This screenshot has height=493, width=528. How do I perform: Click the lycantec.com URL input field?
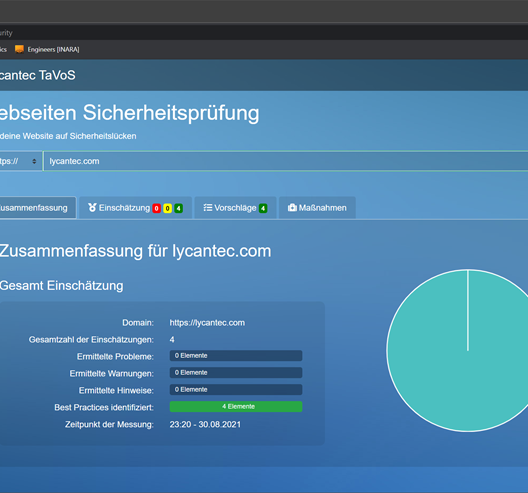286,161
